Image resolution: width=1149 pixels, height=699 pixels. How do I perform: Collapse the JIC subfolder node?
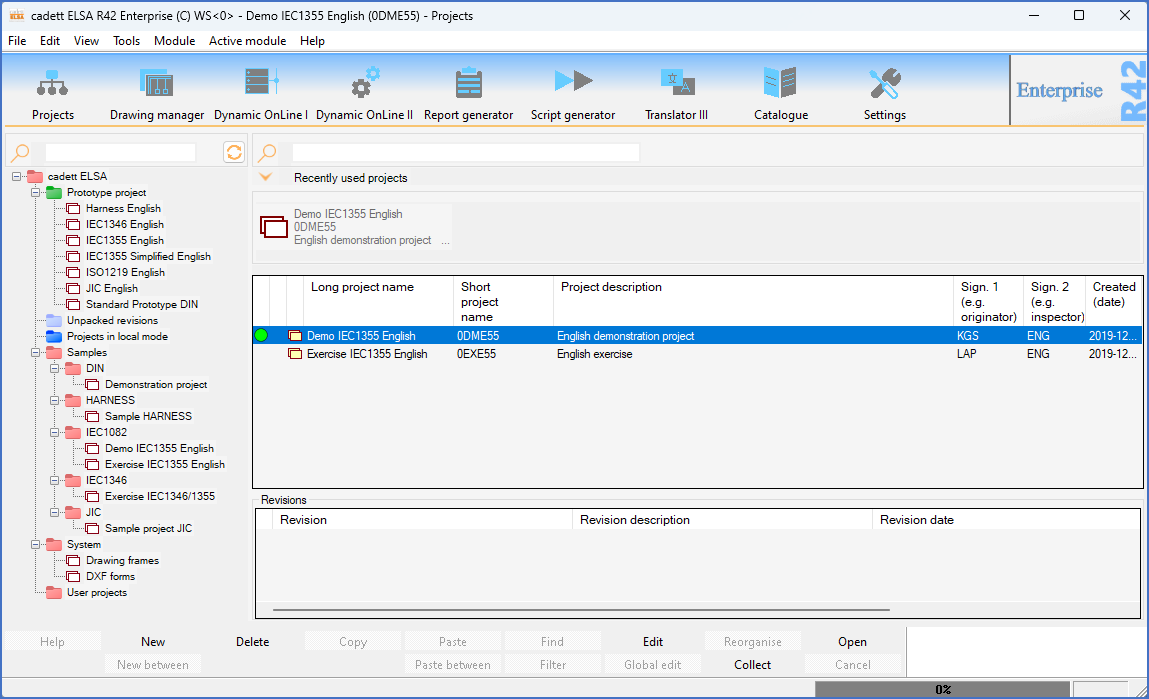tap(54, 513)
